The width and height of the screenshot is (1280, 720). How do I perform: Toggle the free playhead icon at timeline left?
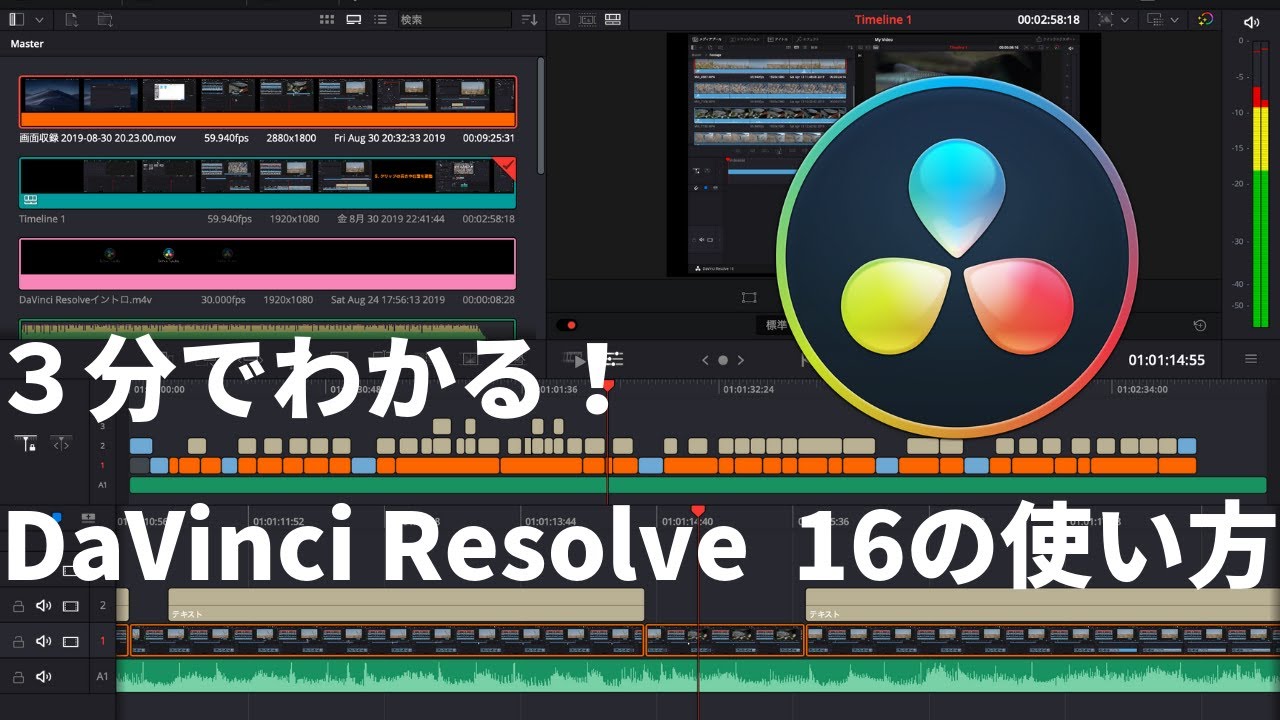[62, 444]
